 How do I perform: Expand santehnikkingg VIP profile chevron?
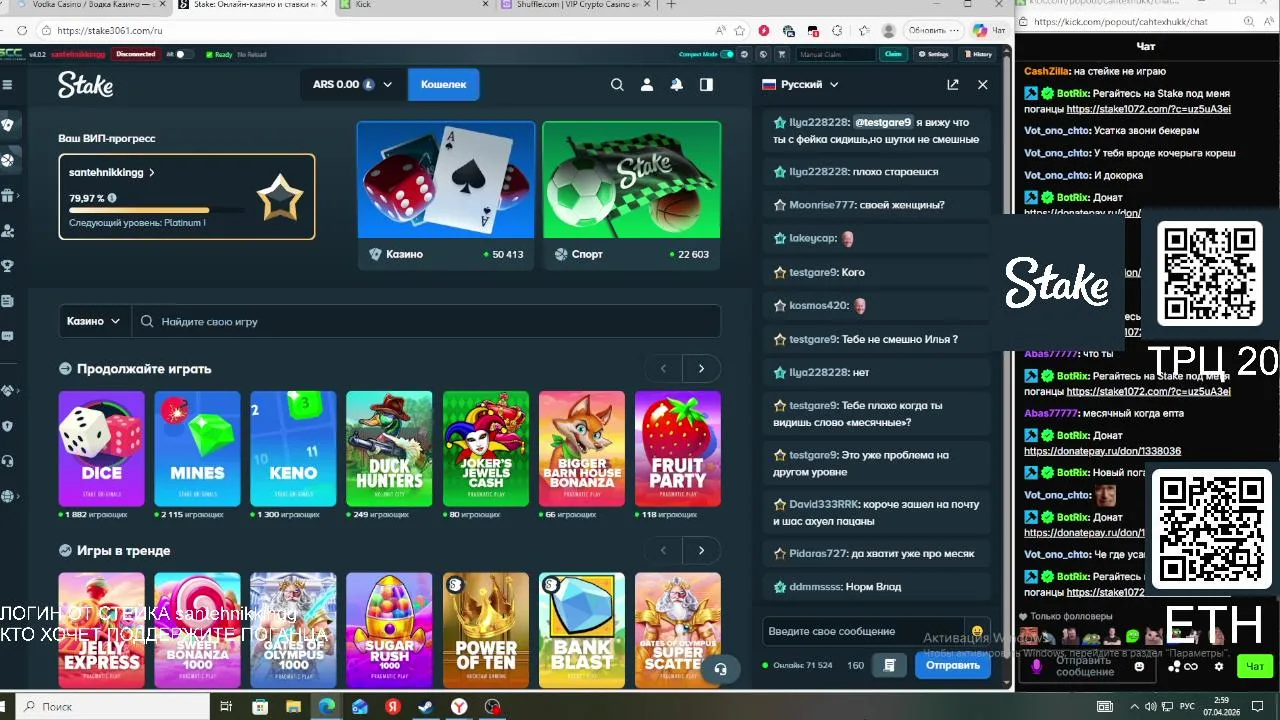pos(152,173)
